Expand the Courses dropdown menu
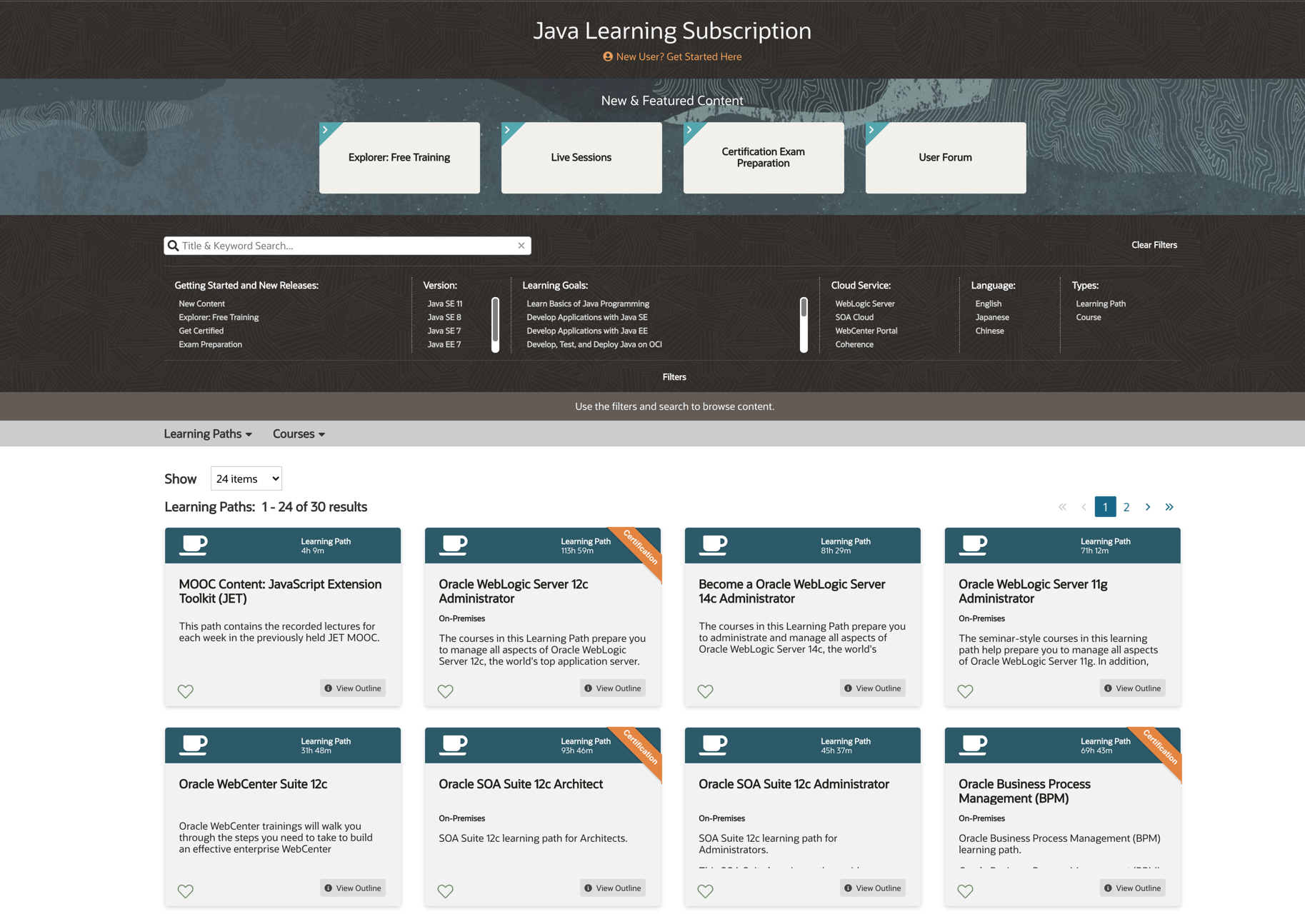 tap(299, 434)
